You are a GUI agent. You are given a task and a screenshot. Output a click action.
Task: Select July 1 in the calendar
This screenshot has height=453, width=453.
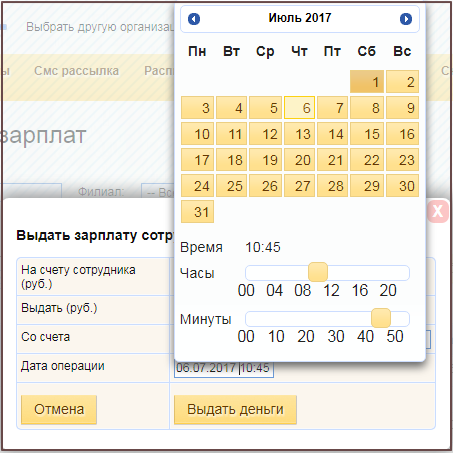(367, 82)
